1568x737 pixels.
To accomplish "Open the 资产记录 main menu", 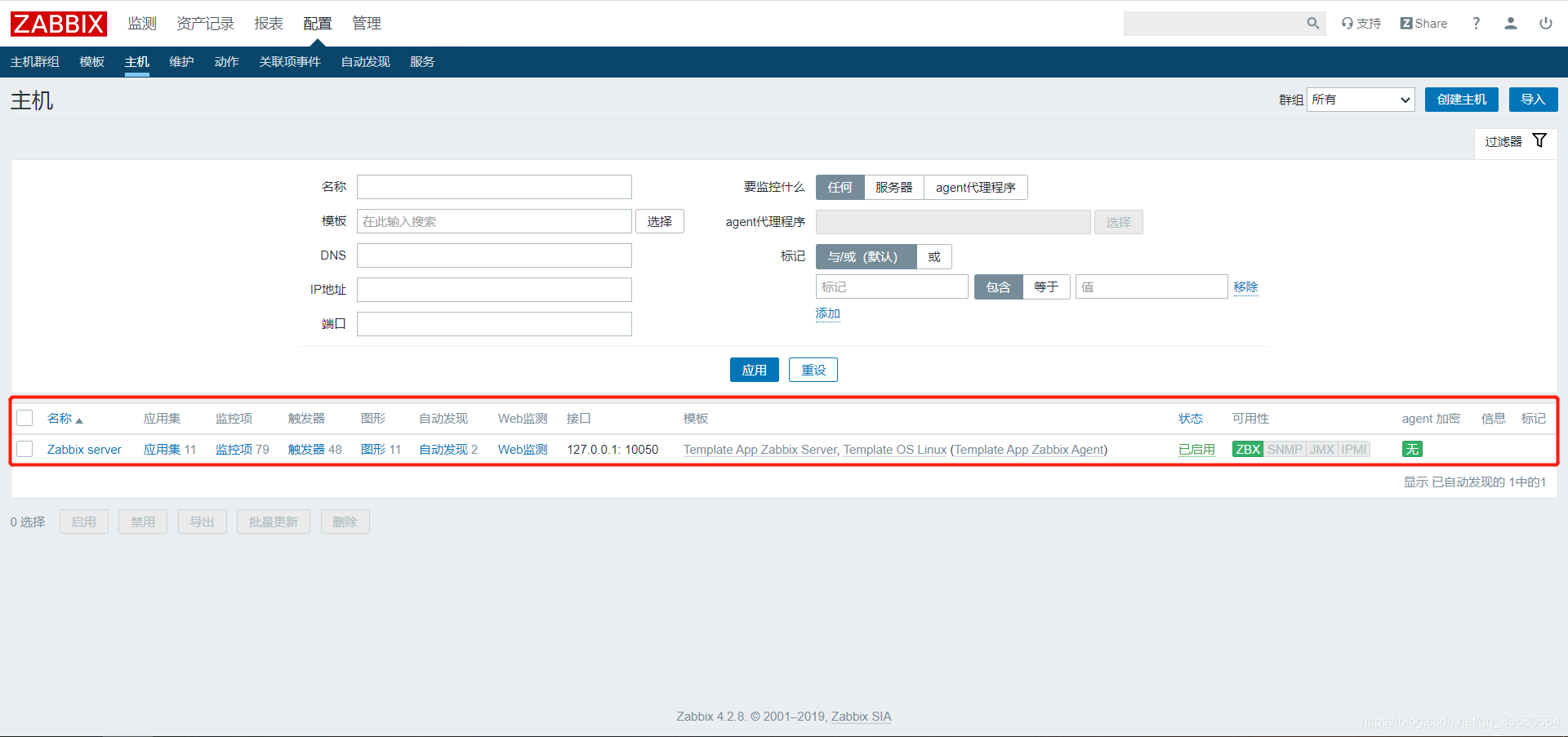I will pyautogui.click(x=205, y=24).
